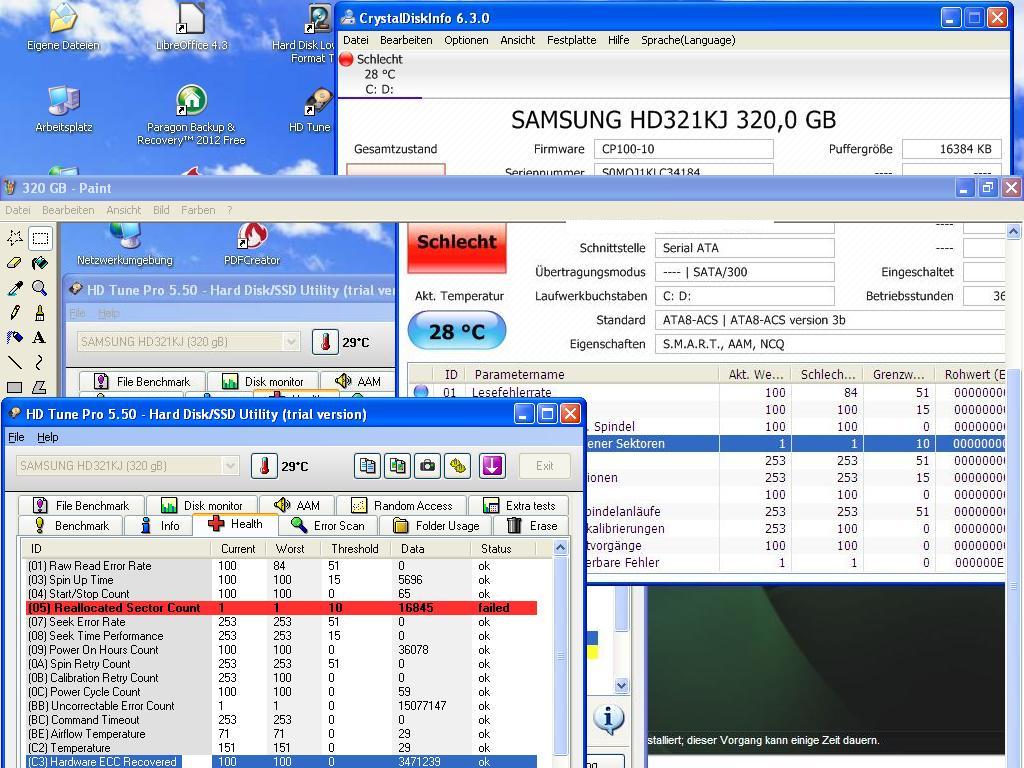Select the Text tool in Paint
Screen dimensions: 1024x768
[40, 338]
